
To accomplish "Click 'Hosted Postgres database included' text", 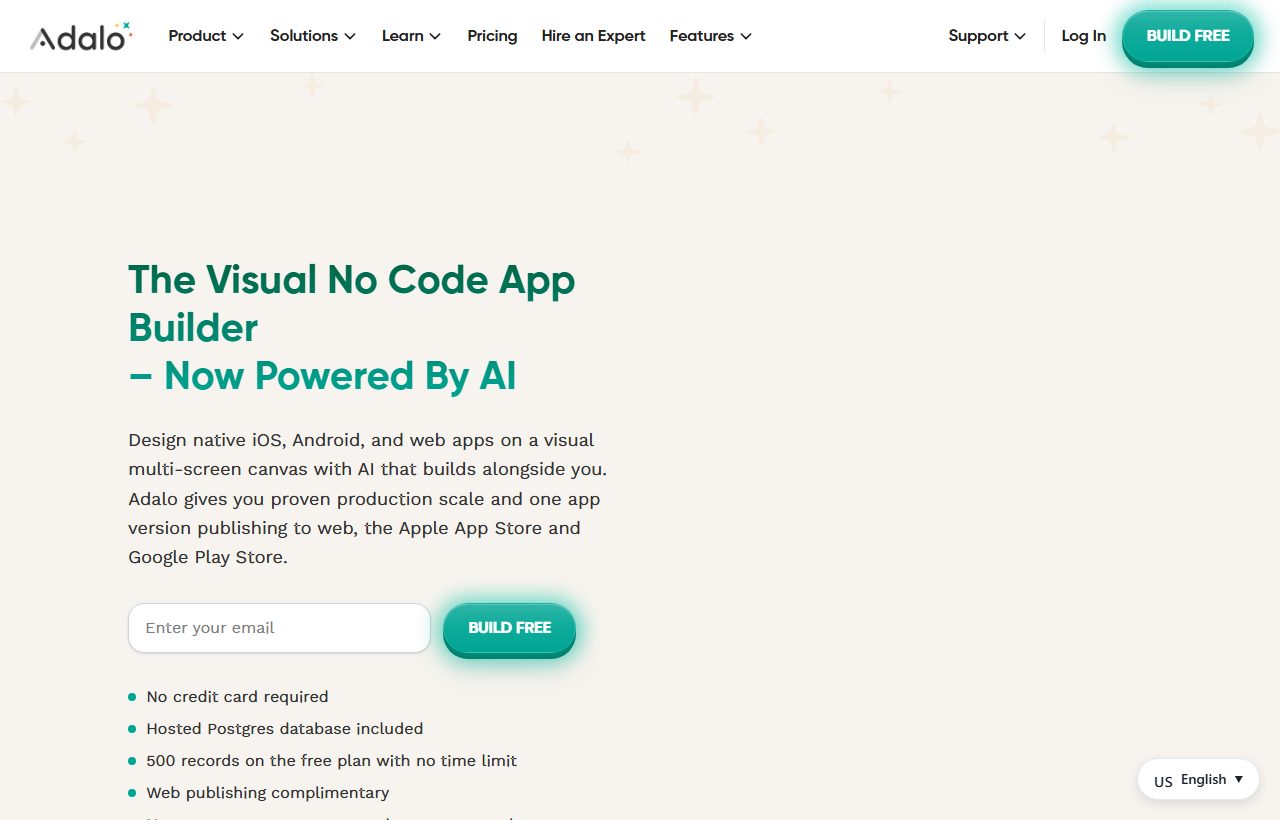I will [285, 729].
